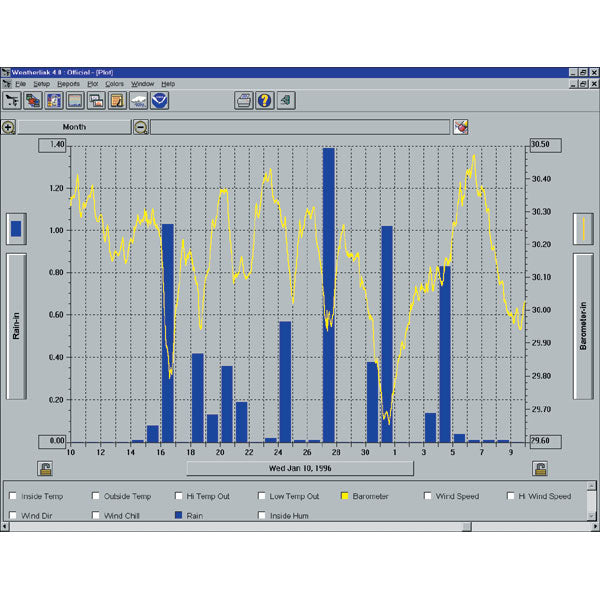Open the Barometer-in right axis selector
The width and height of the screenshot is (600, 600).
pyautogui.click(x=583, y=325)
